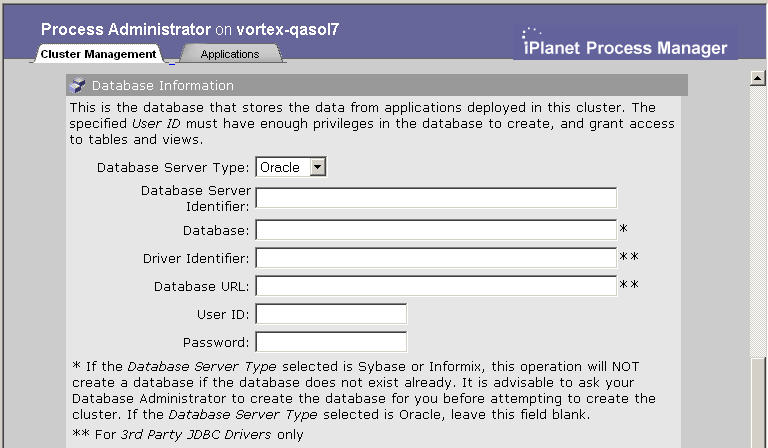Click the vortex-qasol7 server name
Image resolution: width=768 pixels, height=448 pixels.
pyautogui.click(x=288, y=29)
